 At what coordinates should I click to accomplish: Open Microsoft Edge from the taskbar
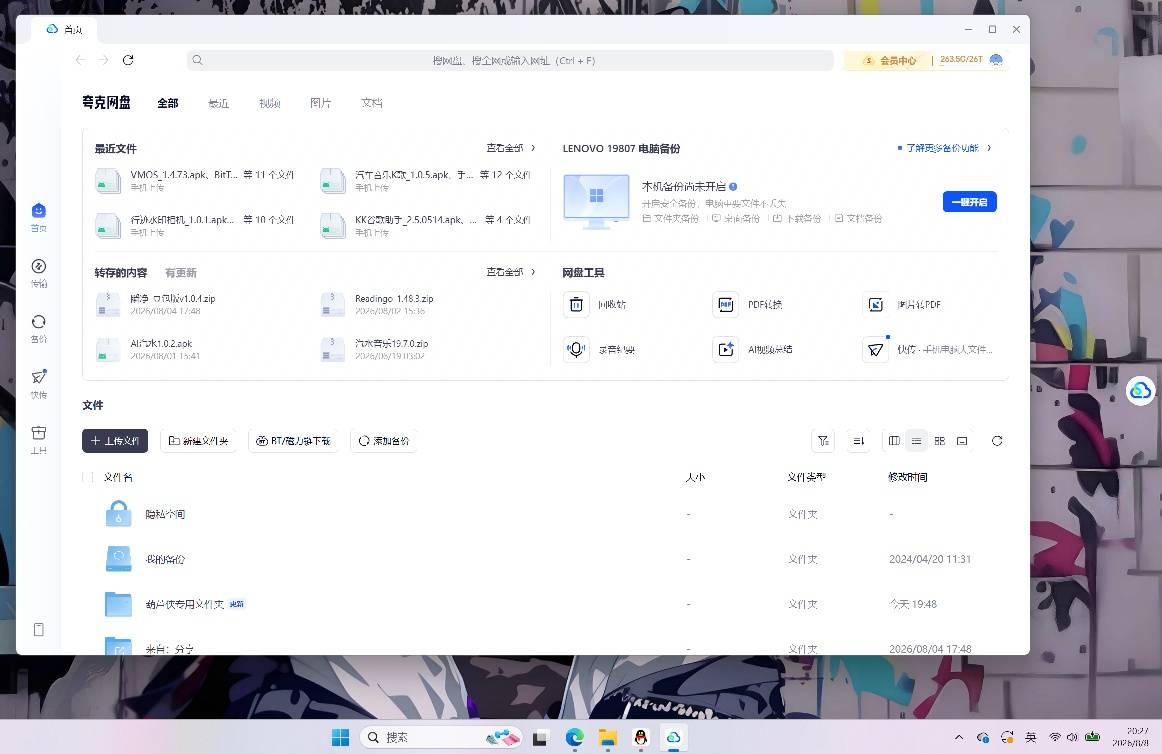pyautogui.click(x=574, y=737)
